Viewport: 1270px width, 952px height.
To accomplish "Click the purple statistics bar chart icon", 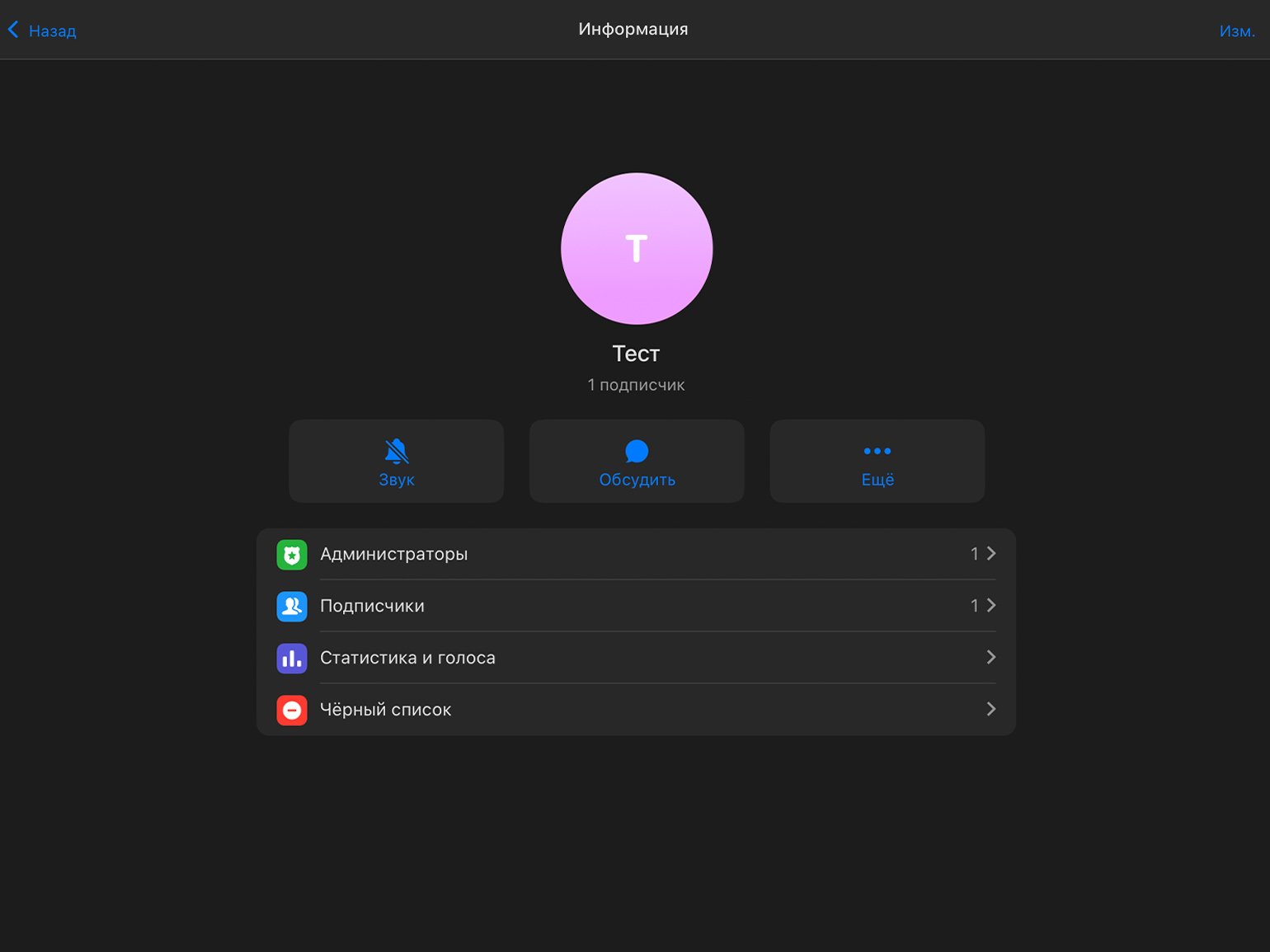I will pos(292,659).
